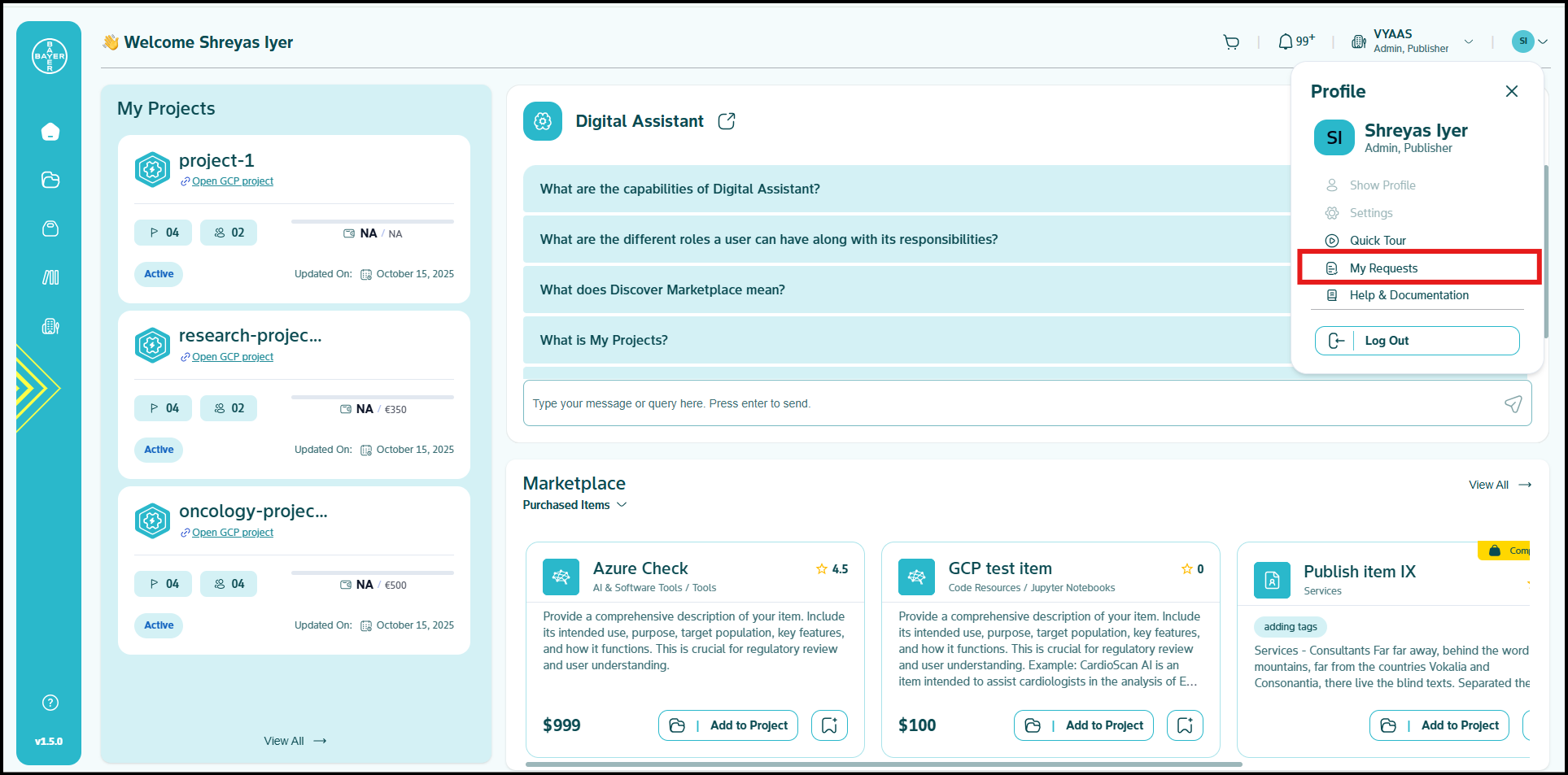Bookmark the Azure Check item
Viewport: 1568px width, 775px height.
(x=829, y=725)
